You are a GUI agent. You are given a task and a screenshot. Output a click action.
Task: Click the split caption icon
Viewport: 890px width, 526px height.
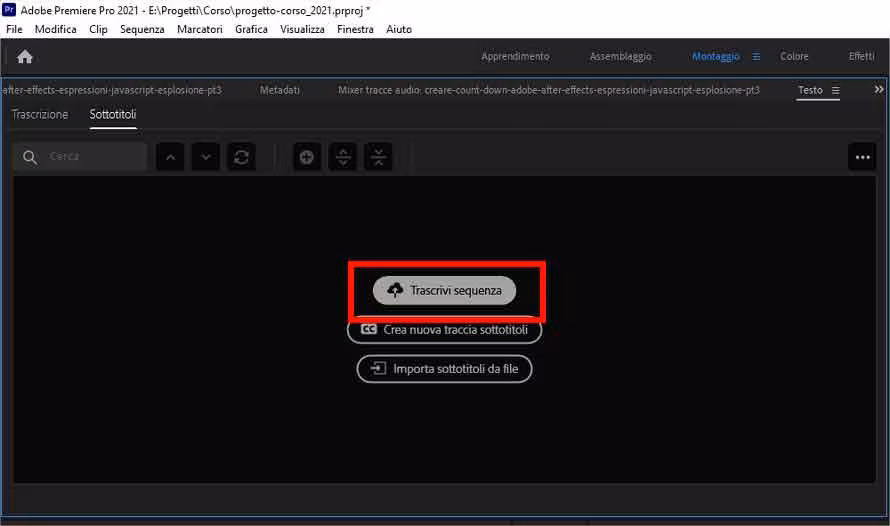[x=343, y=157]
